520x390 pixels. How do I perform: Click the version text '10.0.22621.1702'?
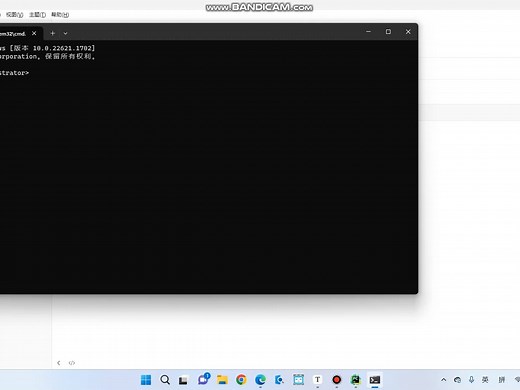[62, 48]
